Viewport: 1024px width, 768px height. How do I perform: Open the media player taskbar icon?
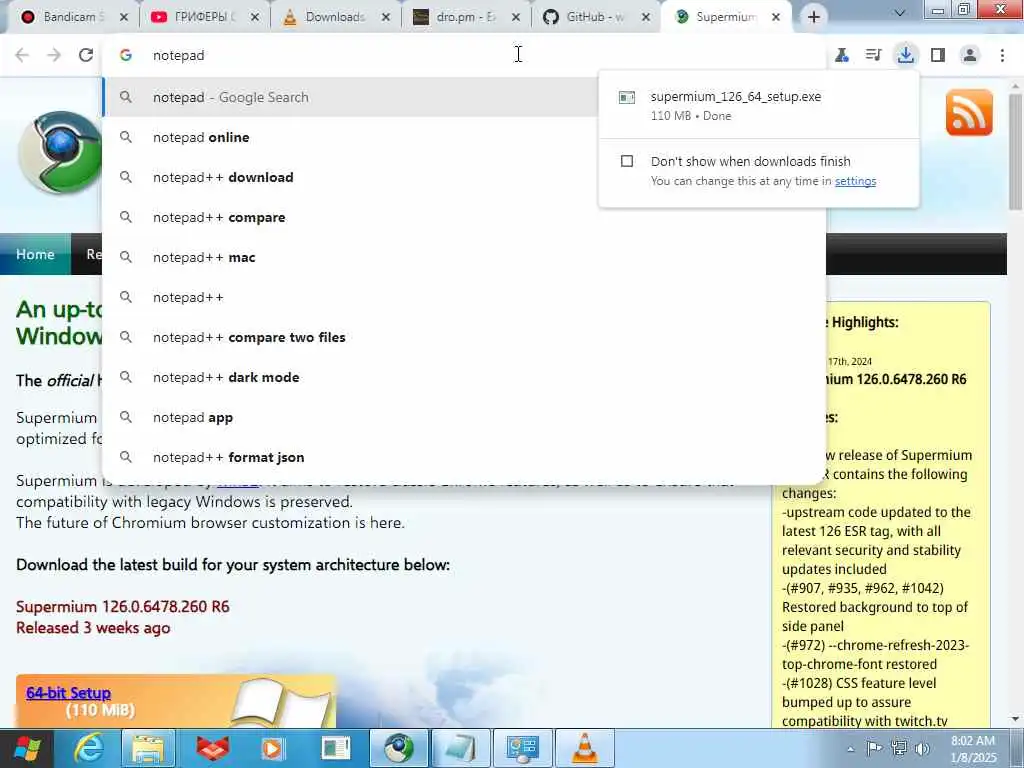272,748
